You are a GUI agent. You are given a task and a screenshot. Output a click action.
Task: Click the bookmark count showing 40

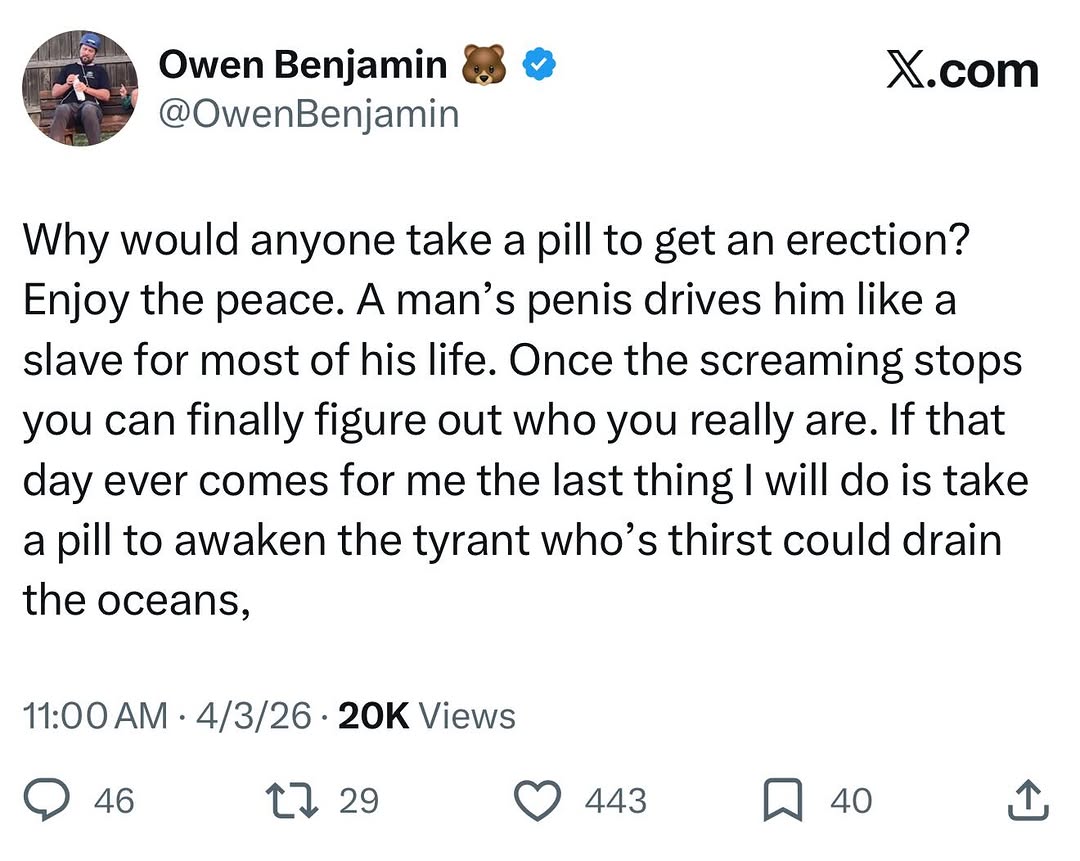point(850,801)
